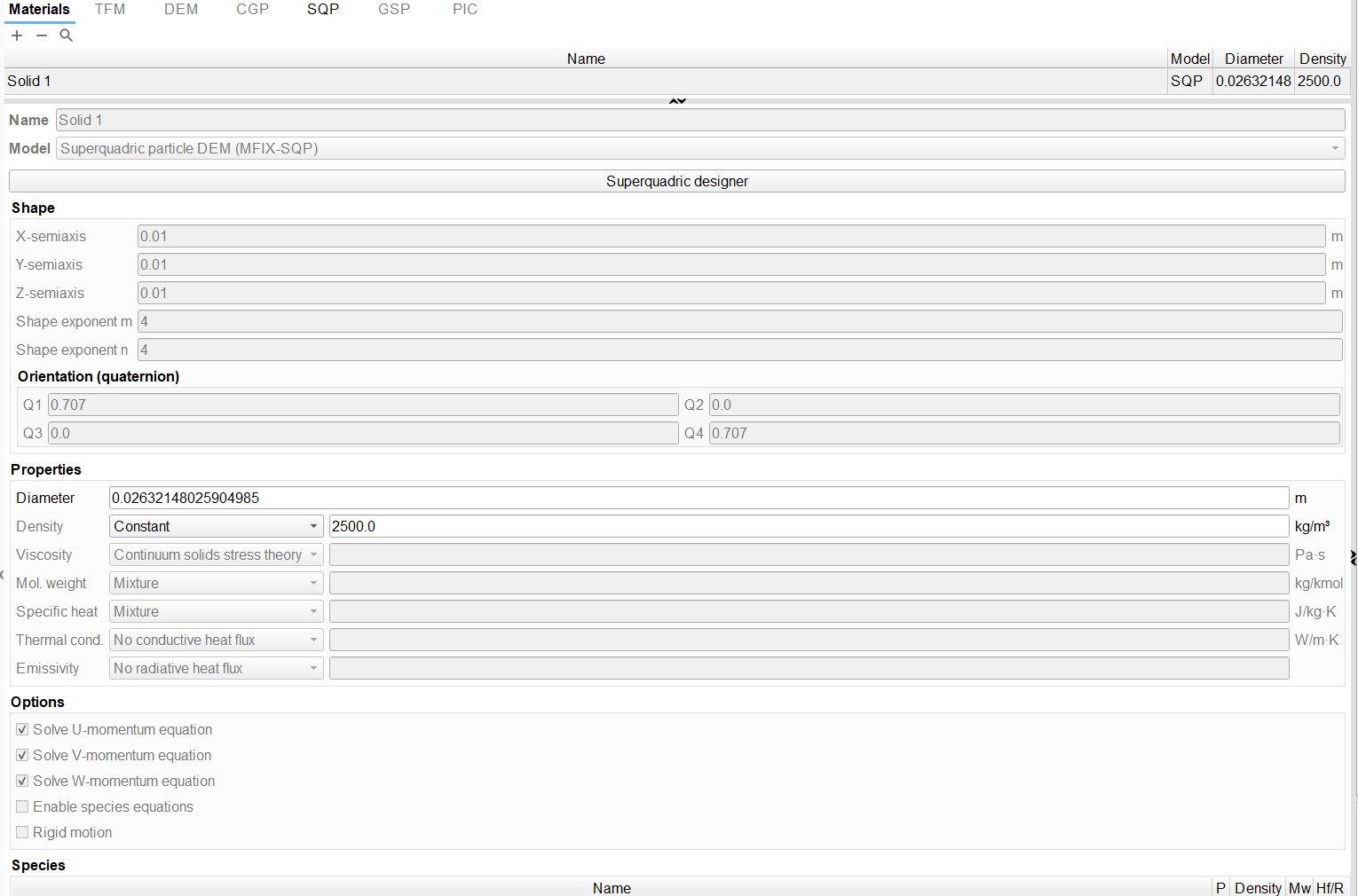This screenshot has width=1358, height=896.
Task: Open the Materials tab
Action: [x=39, y=10]
